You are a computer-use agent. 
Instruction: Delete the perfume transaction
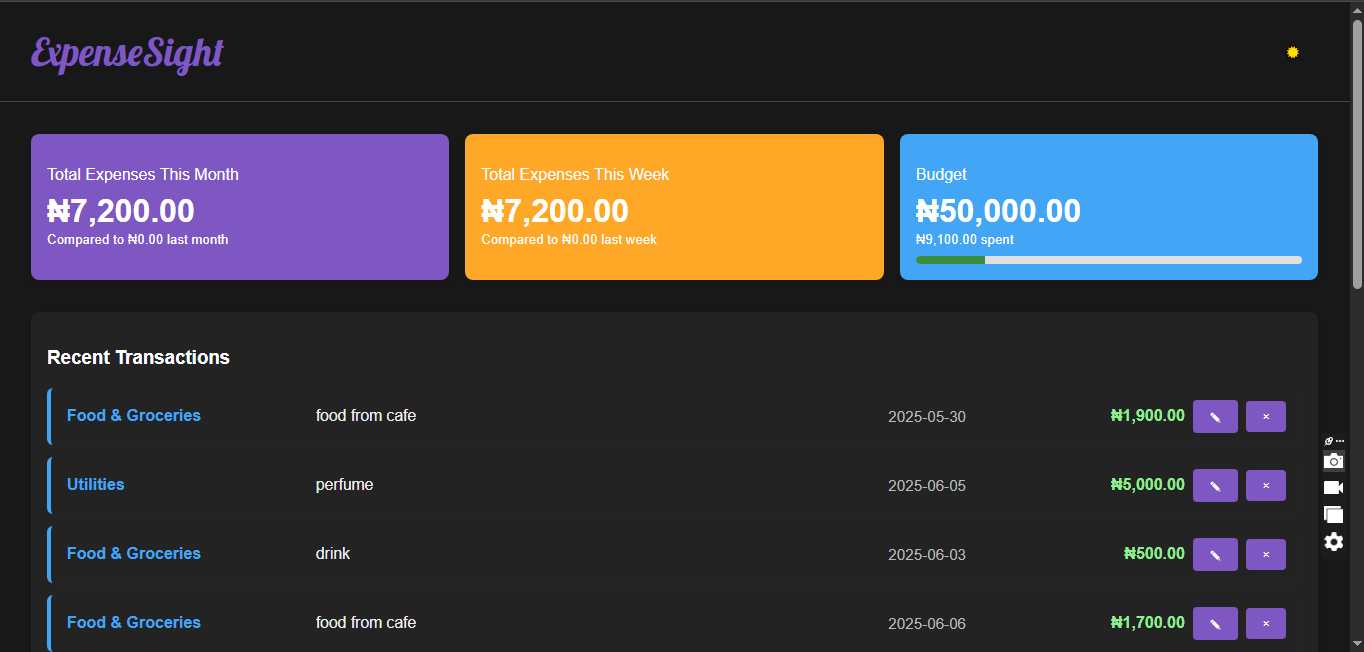point(1266,486)
